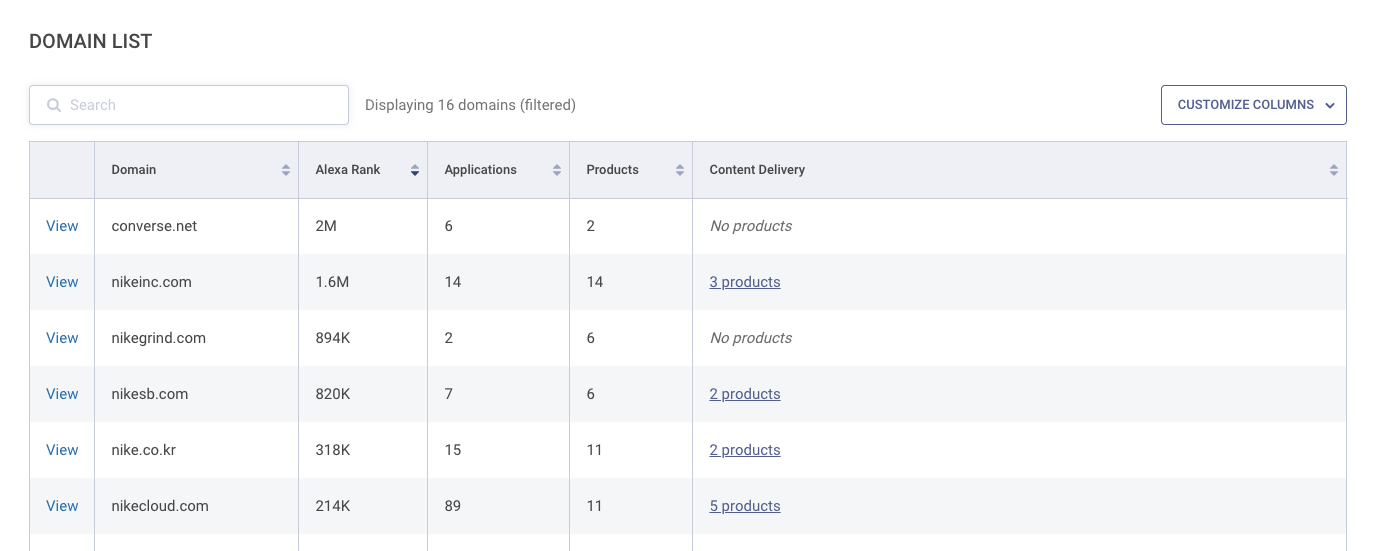
Task: Open nikeinc.com's 3 products link
Action: 744,282
